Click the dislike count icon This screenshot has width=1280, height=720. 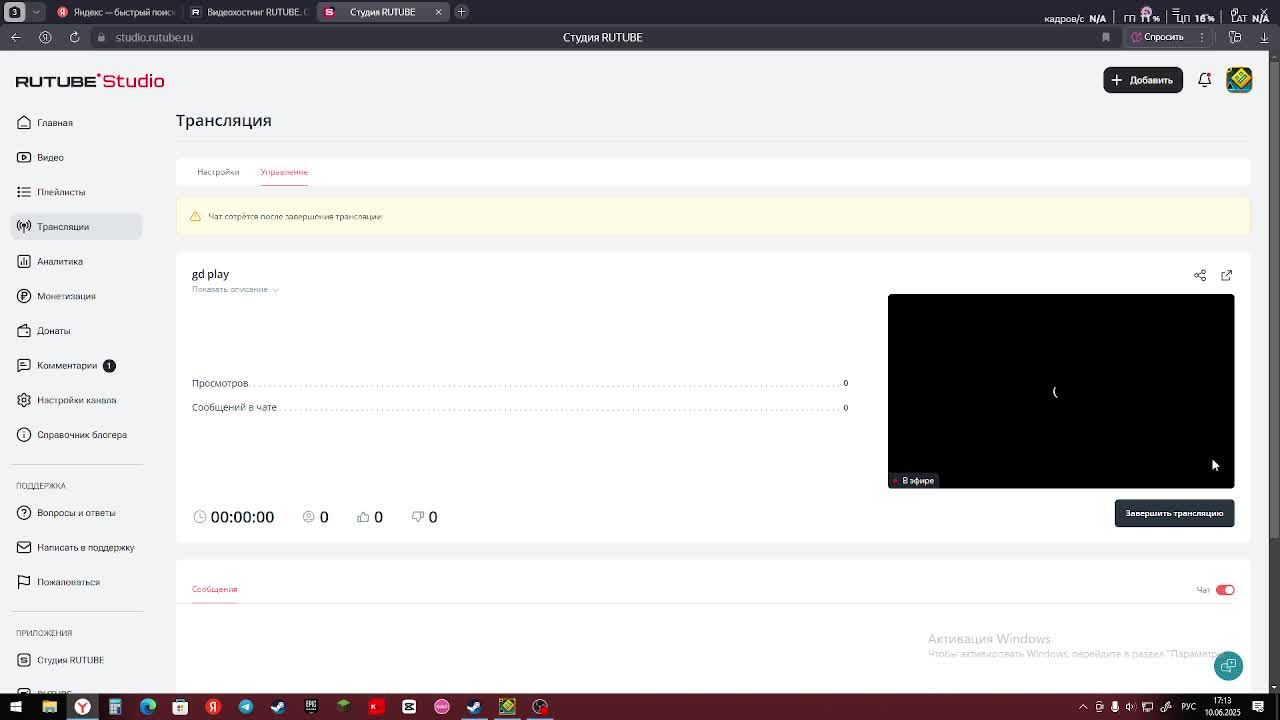(x=417, y=516)
